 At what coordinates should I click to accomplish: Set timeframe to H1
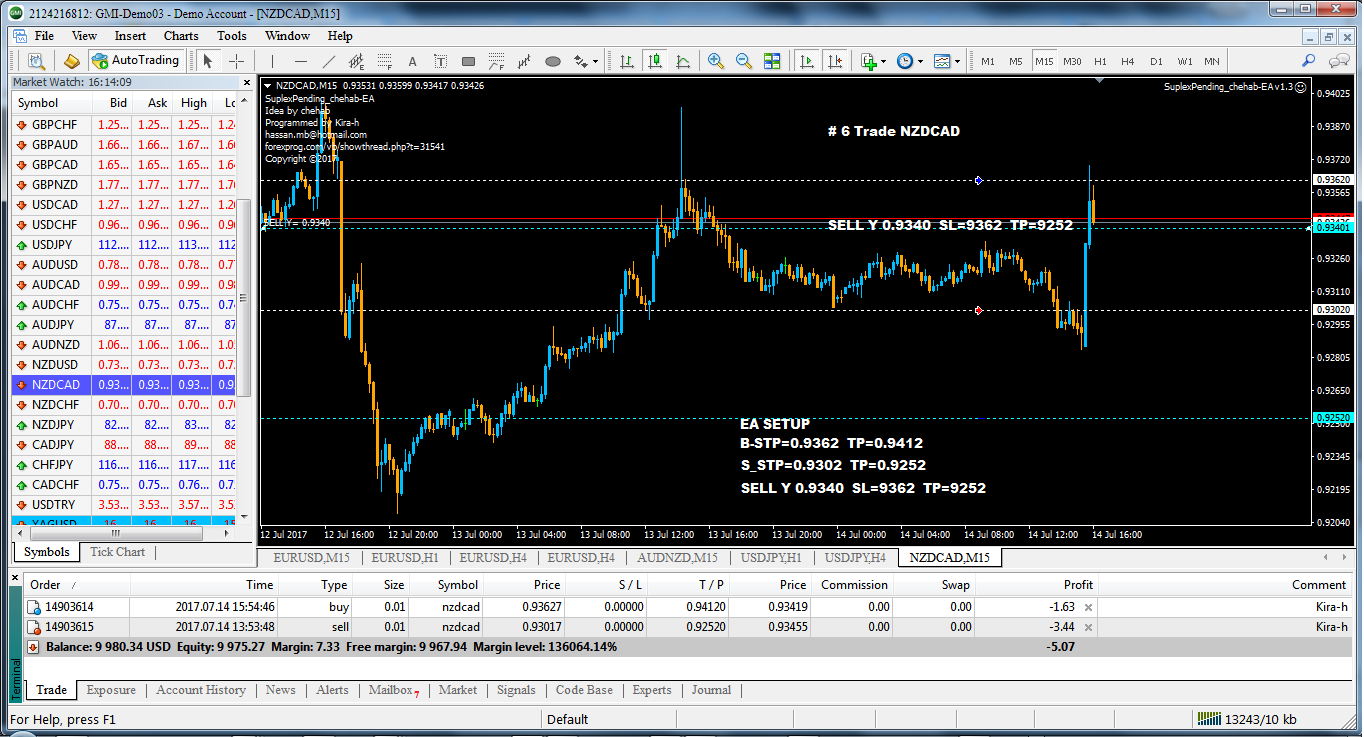click(1100, 61)
